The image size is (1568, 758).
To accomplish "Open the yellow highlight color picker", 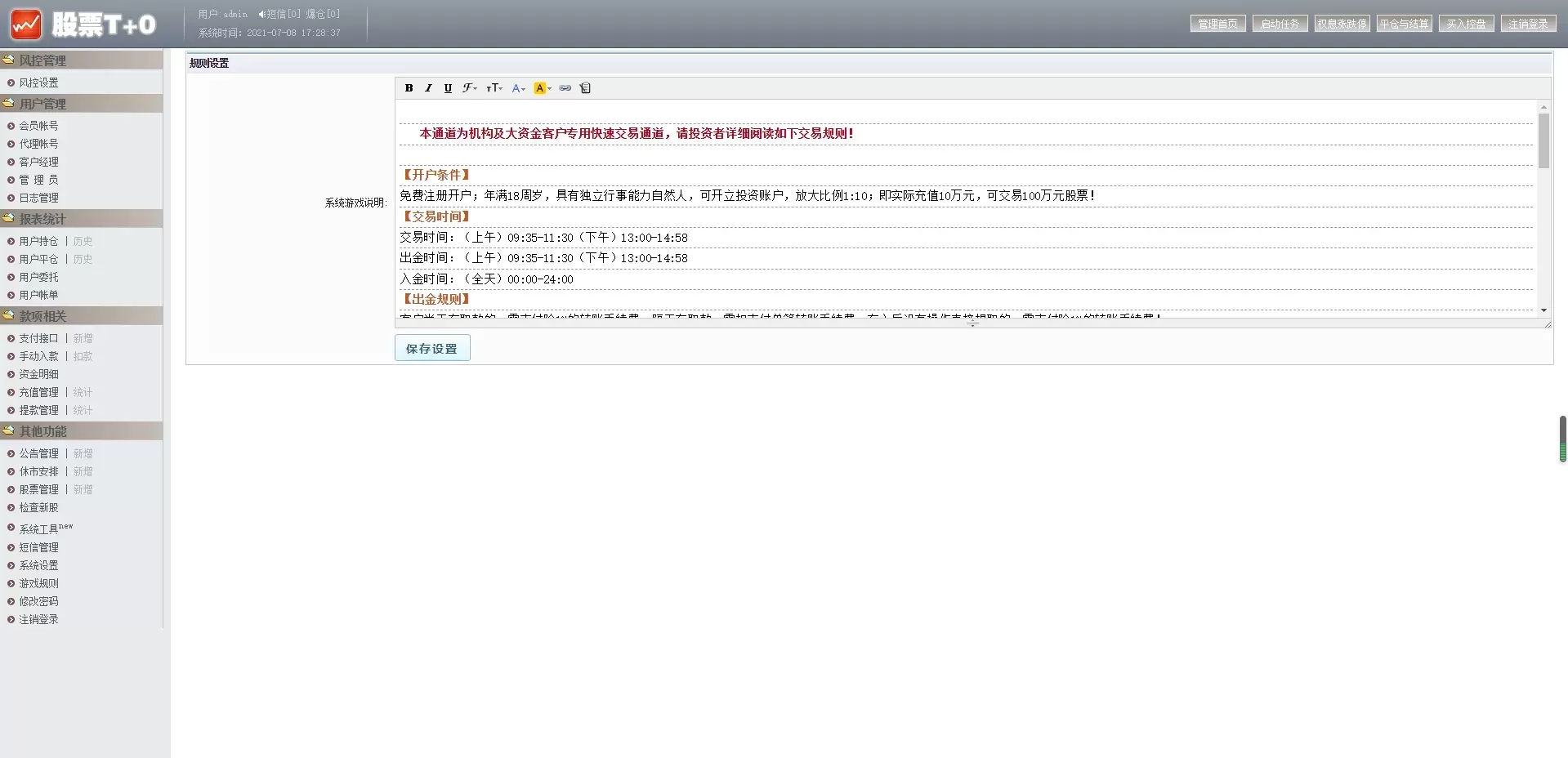I will coord(542,88).
